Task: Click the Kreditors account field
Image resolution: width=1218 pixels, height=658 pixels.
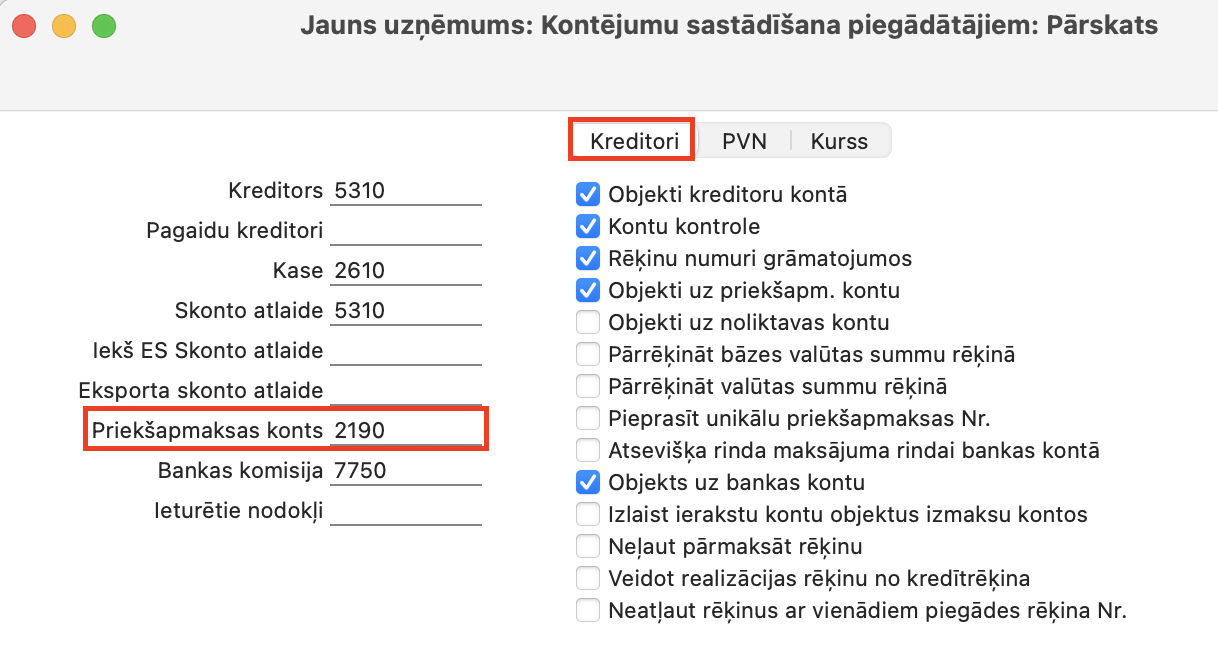Action: coord(405,191)
